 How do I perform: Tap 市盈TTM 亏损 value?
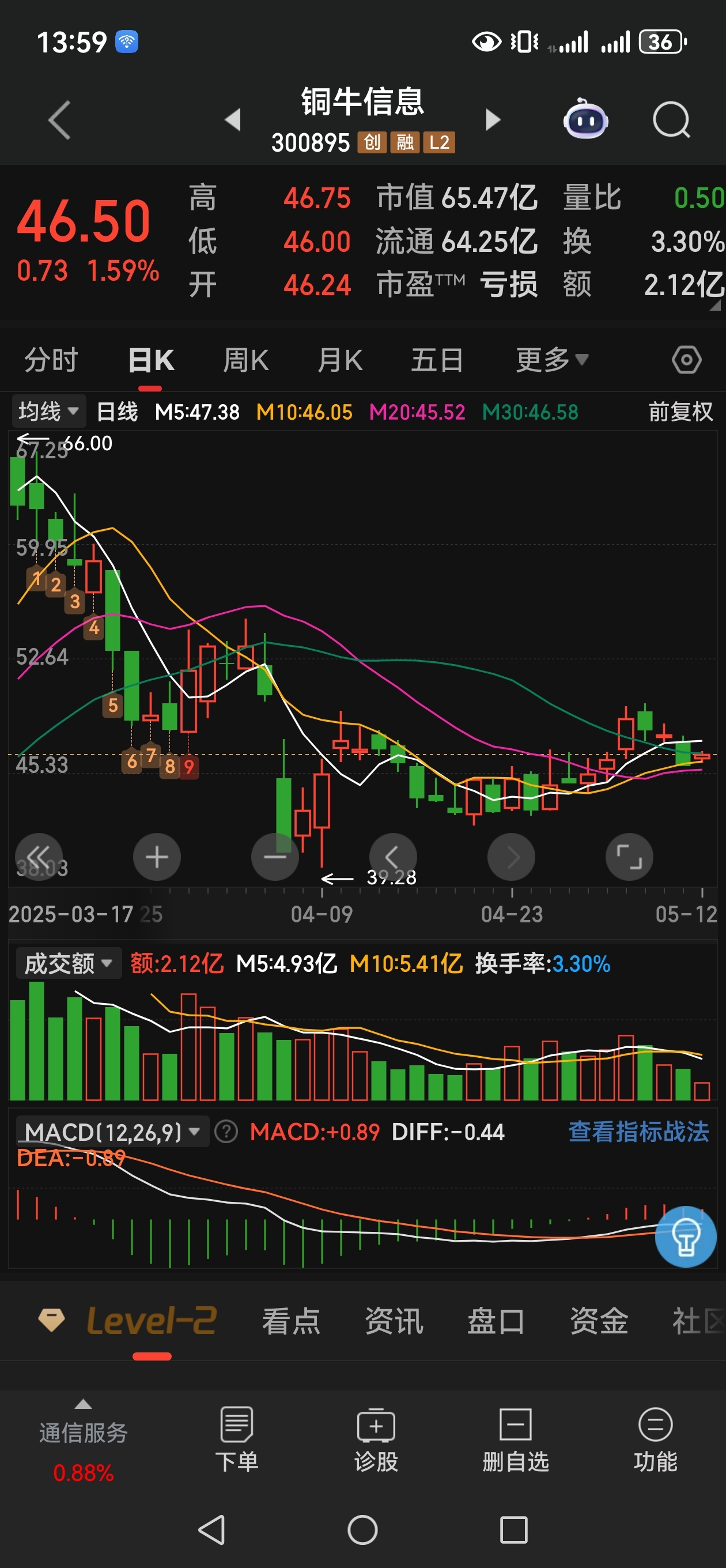tap(457, 284)
